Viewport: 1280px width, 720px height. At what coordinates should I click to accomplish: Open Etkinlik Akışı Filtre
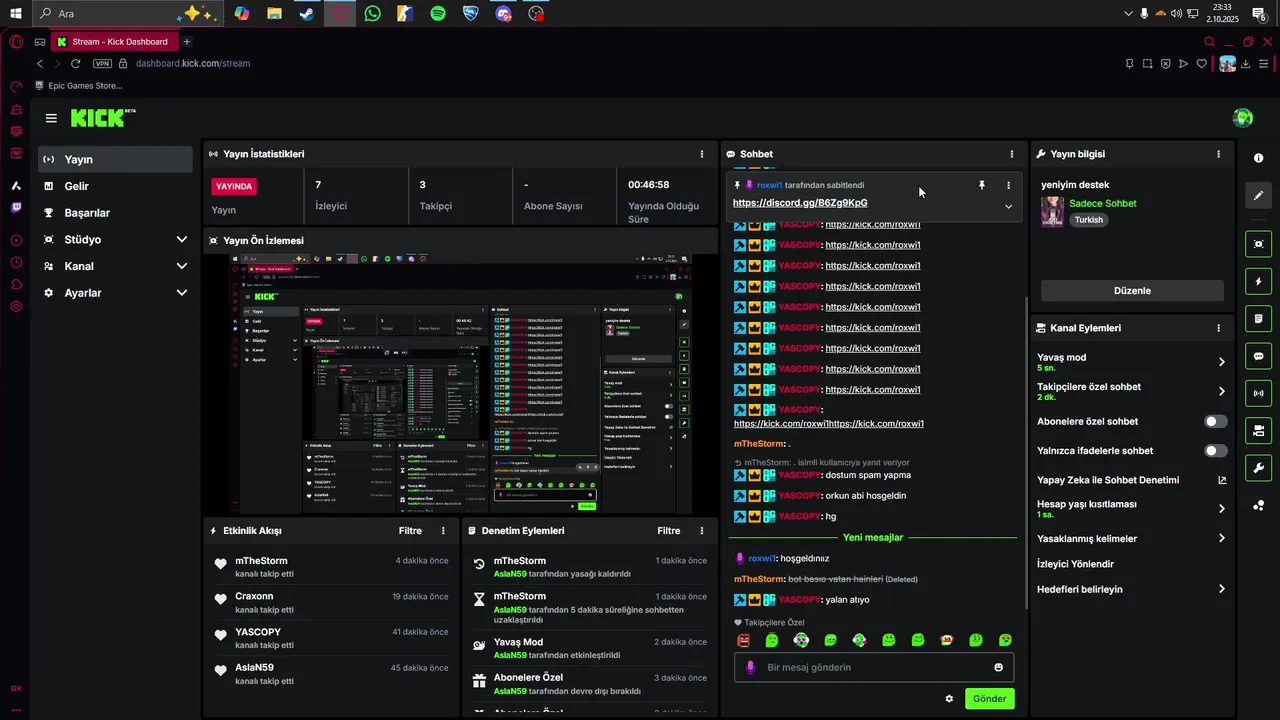pos(410,531)
